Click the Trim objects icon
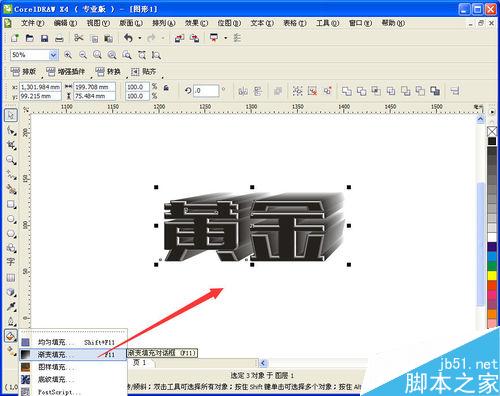Screen dimensions: 500x396 (x=361, y=91)
